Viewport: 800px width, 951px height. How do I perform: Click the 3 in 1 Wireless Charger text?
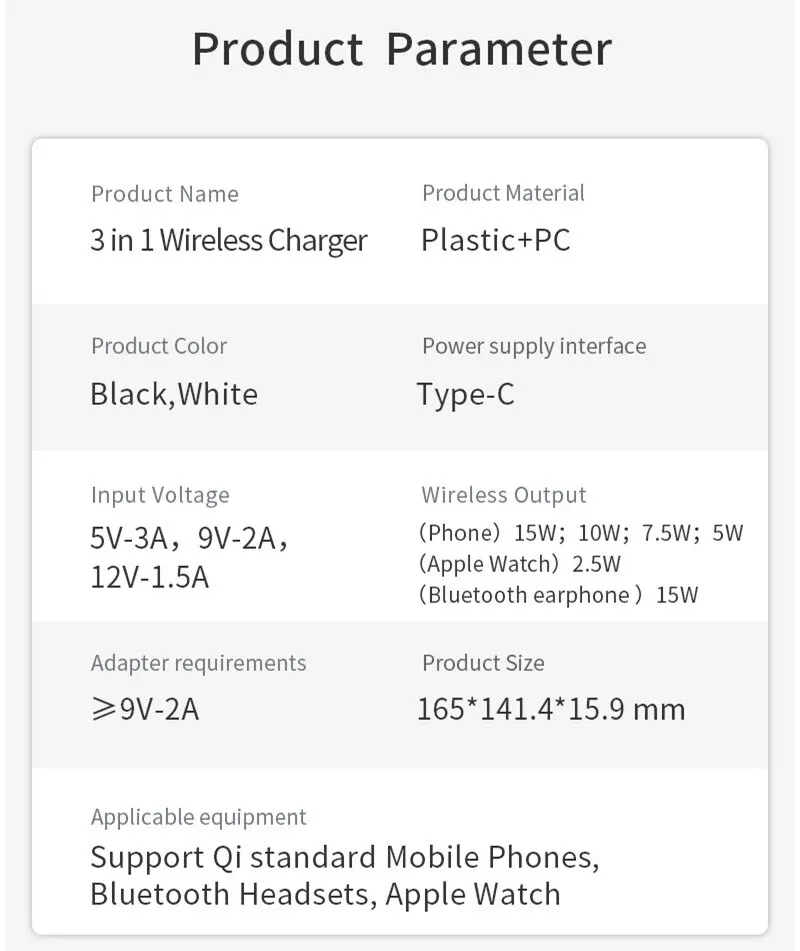[229, 240]
